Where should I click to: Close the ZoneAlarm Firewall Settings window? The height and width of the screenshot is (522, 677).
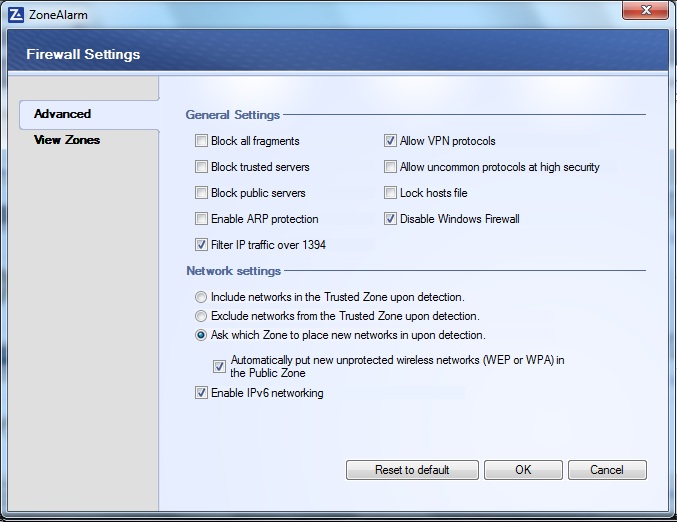(645, 10)
